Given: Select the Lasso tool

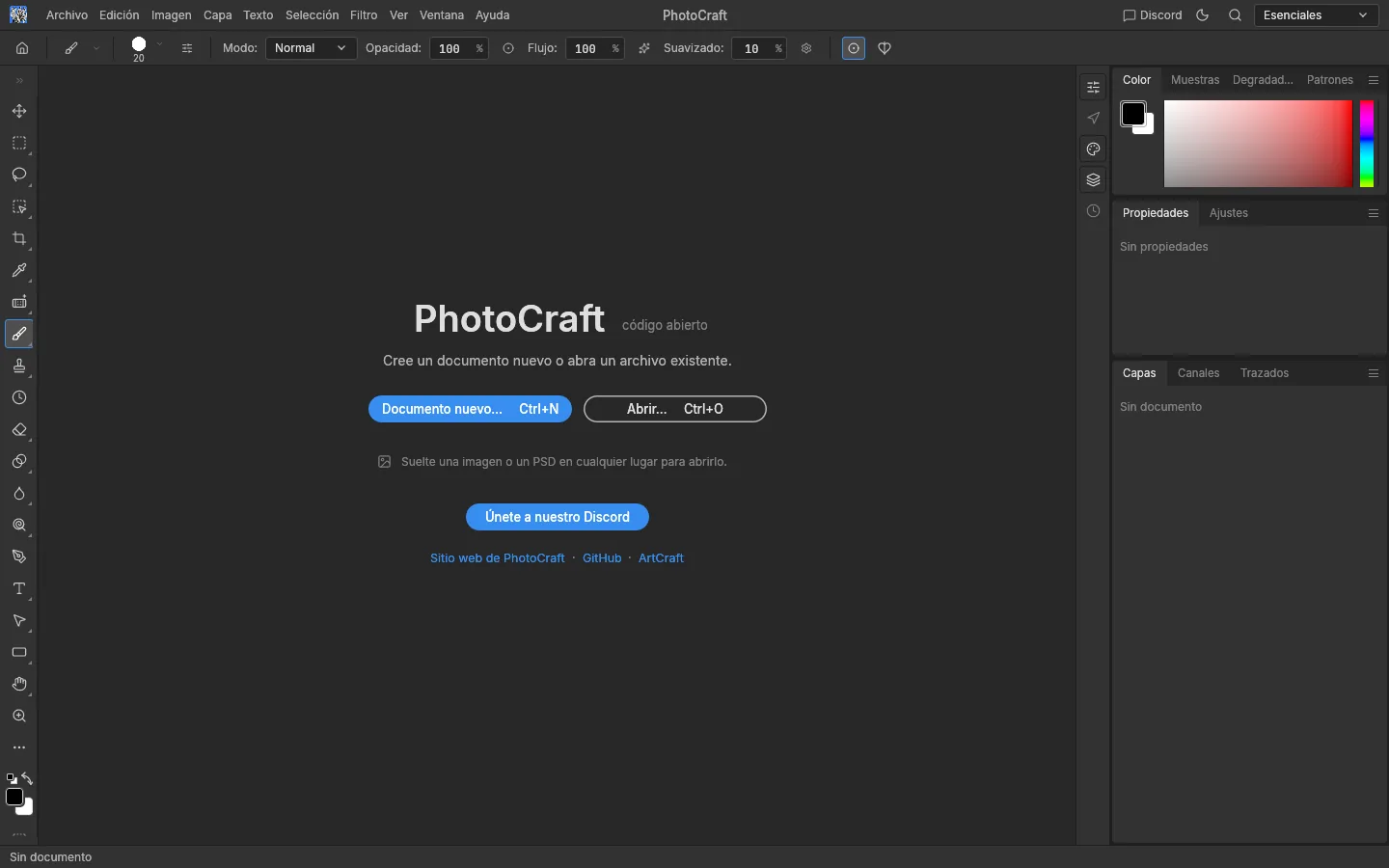Looking at the screenshot, I should [x=19, y=176].
